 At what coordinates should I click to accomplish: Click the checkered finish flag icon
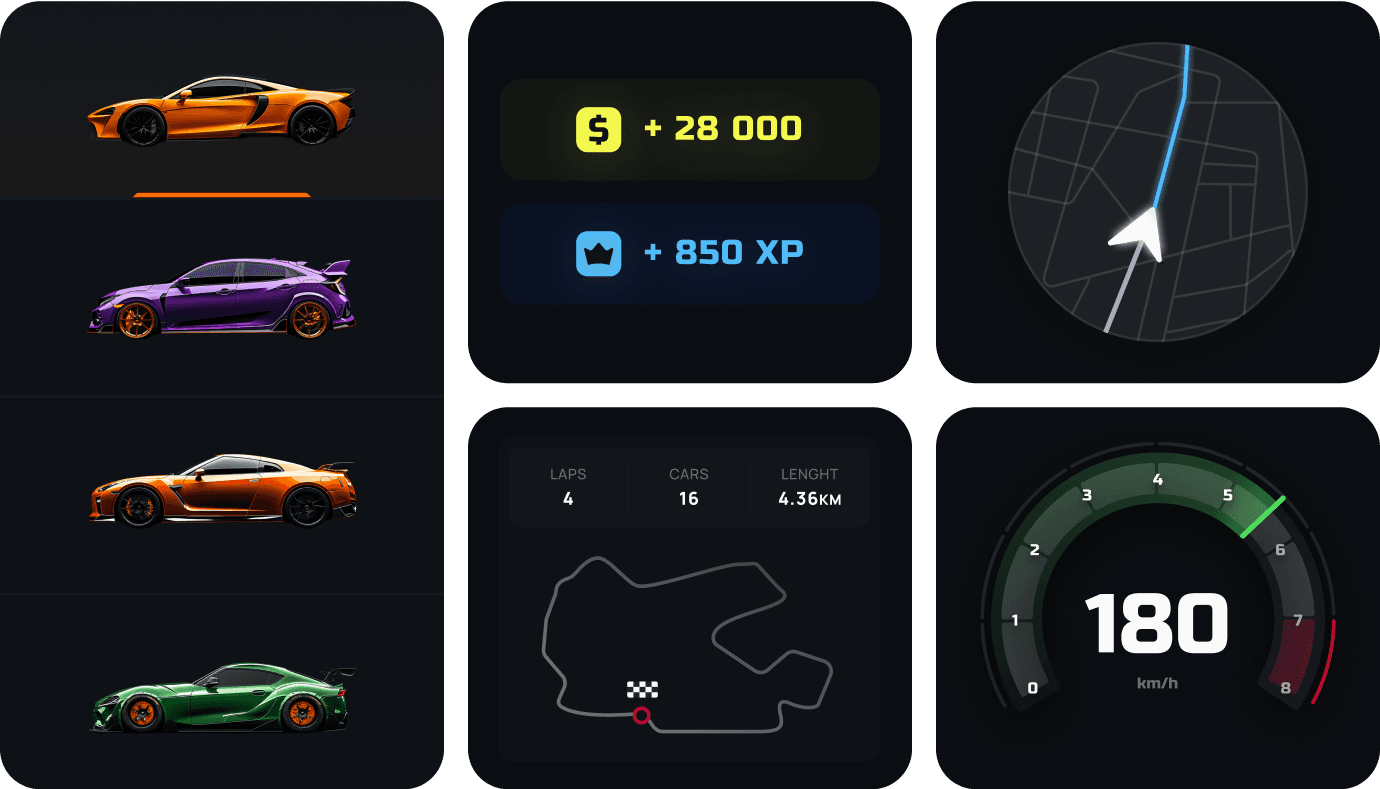click(x=642, y=689)
